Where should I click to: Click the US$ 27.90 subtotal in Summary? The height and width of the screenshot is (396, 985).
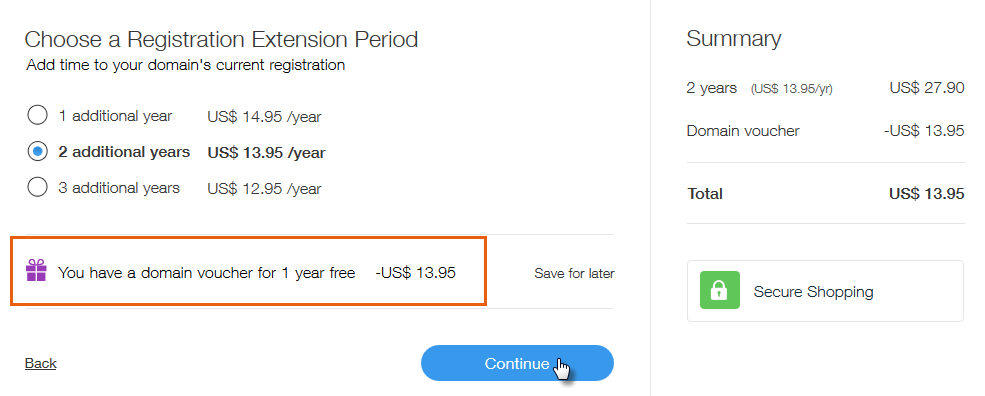point(927,87)
